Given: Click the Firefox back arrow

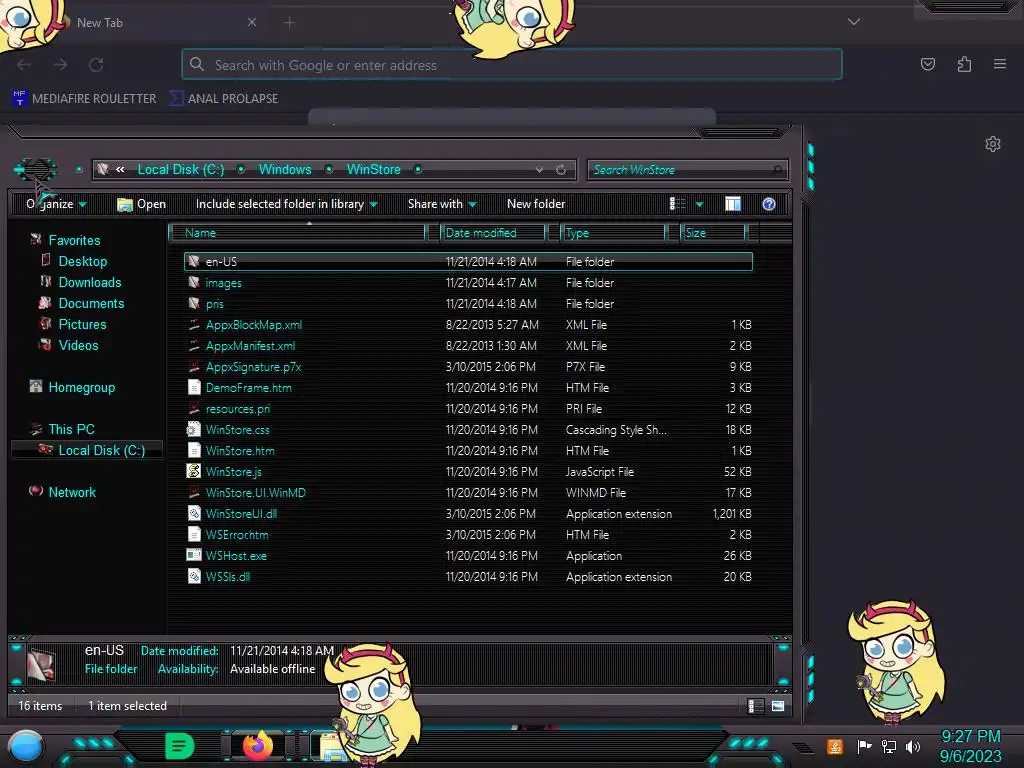Looking at the screenshot, I should coord(24,65).
